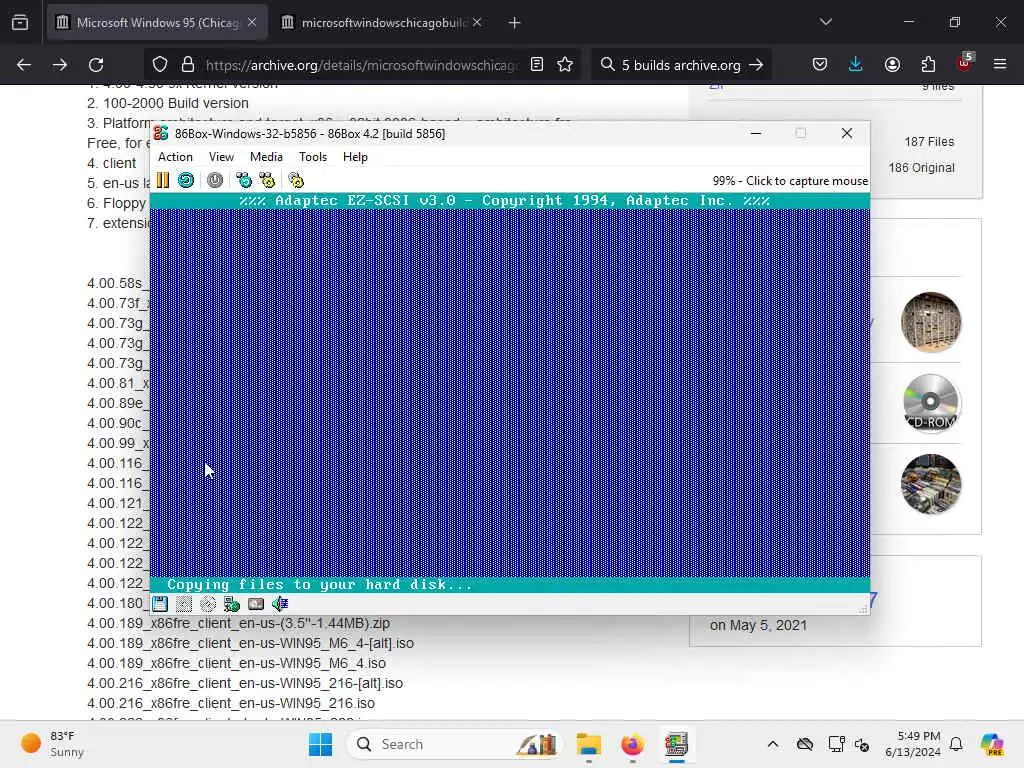The image size is (1024, 768).
Task: Click the archive.org URL address field
Action: click(360, 65)
